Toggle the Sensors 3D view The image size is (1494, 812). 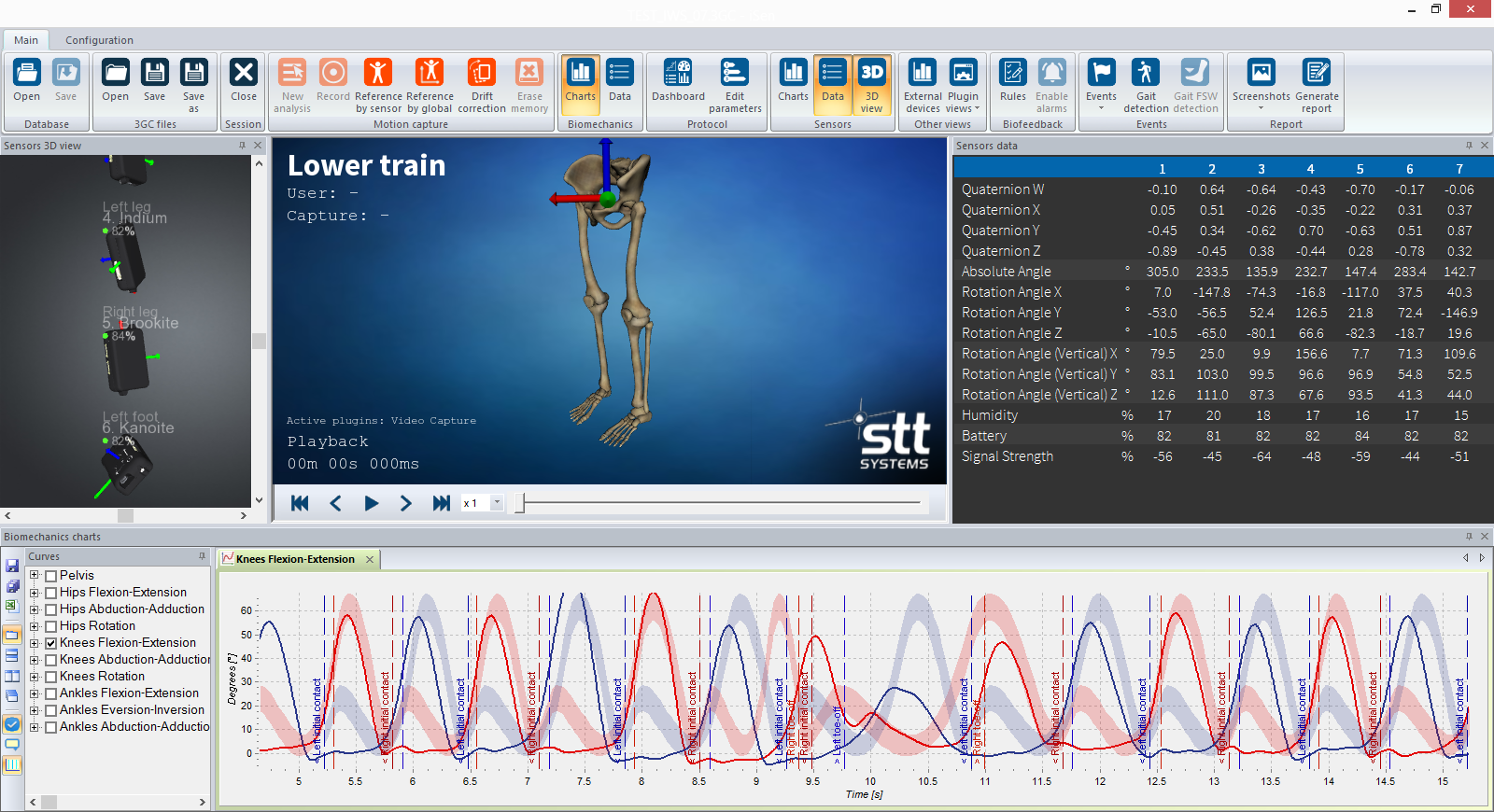[871, 85]
